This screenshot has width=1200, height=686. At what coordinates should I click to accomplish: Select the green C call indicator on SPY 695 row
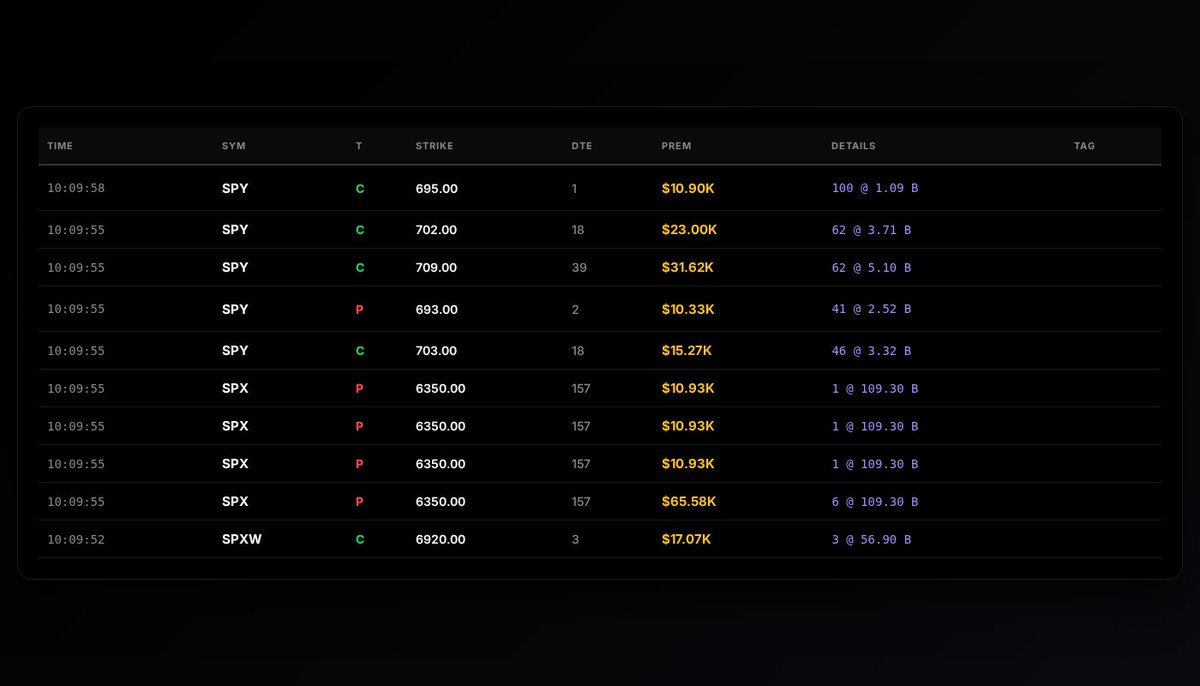(x=359, y=188)
